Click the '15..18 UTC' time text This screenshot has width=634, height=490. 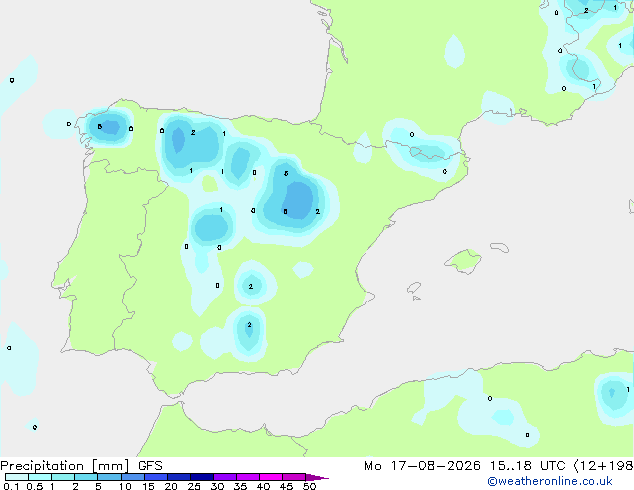point(527,466)
